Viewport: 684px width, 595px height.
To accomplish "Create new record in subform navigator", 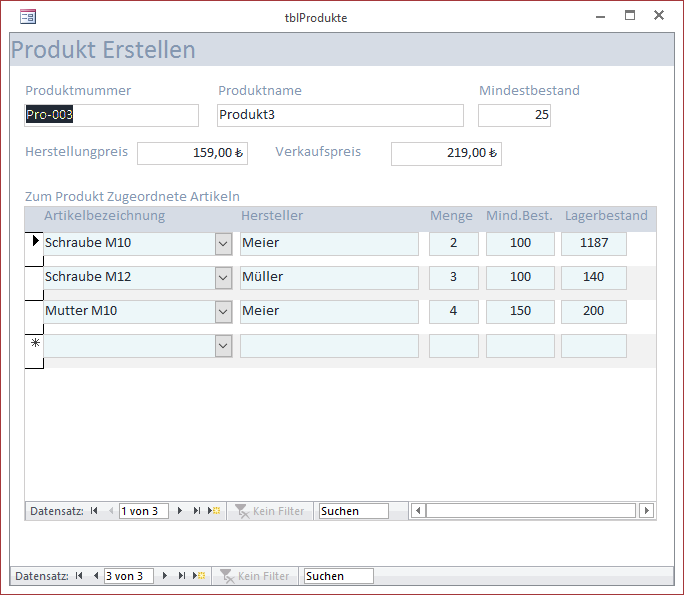I will point(214,511).
